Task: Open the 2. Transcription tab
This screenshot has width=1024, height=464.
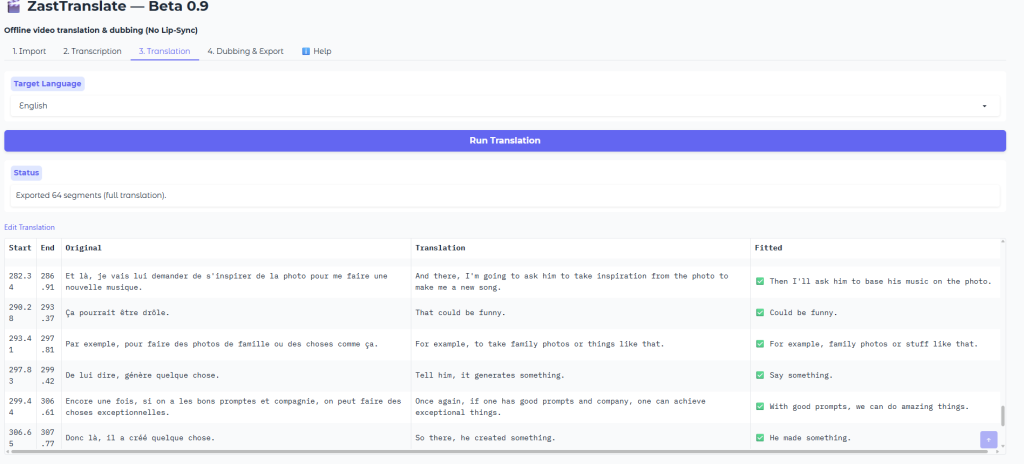Action: point(92,51)
